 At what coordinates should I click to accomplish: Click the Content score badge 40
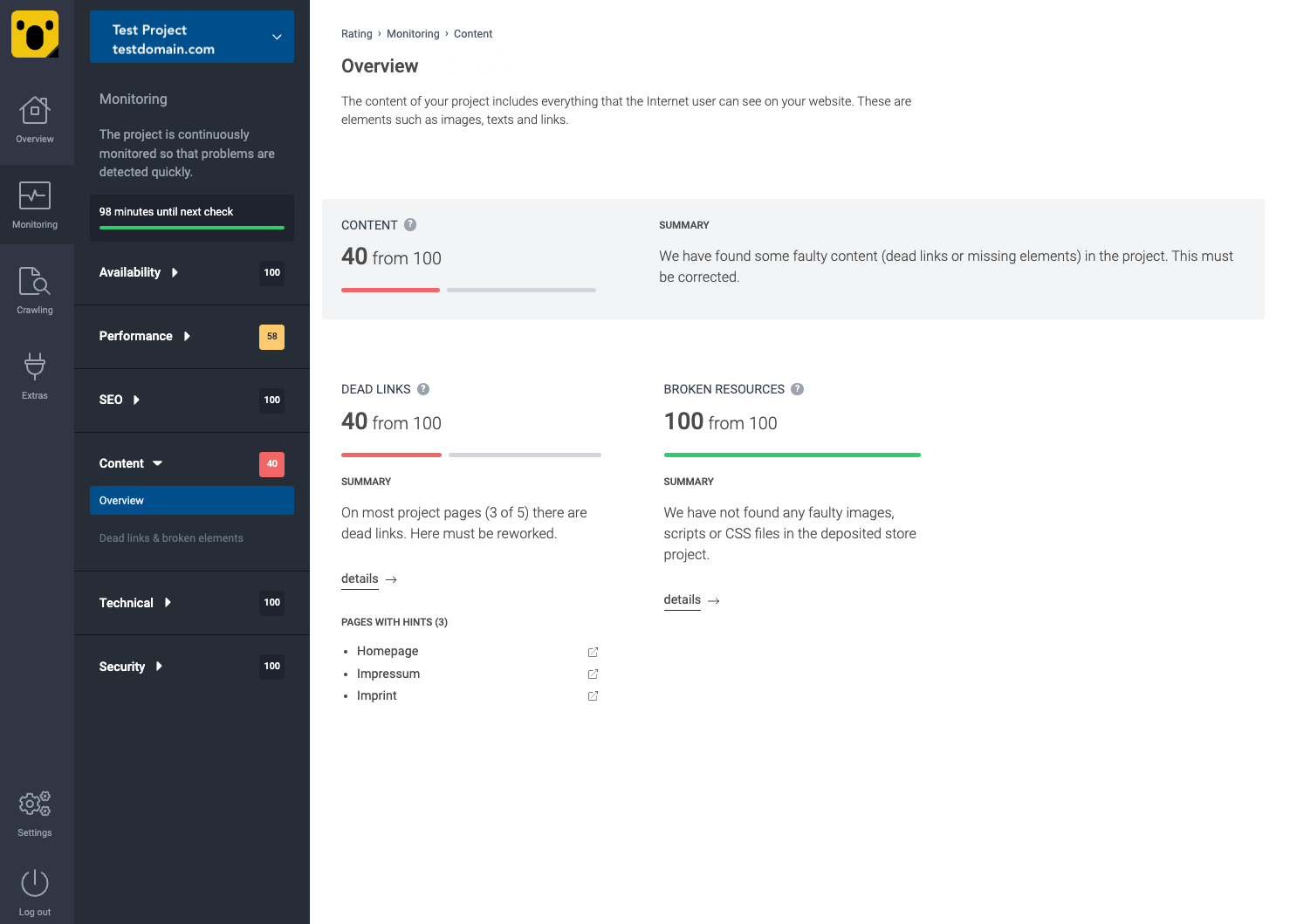[272, 464]
